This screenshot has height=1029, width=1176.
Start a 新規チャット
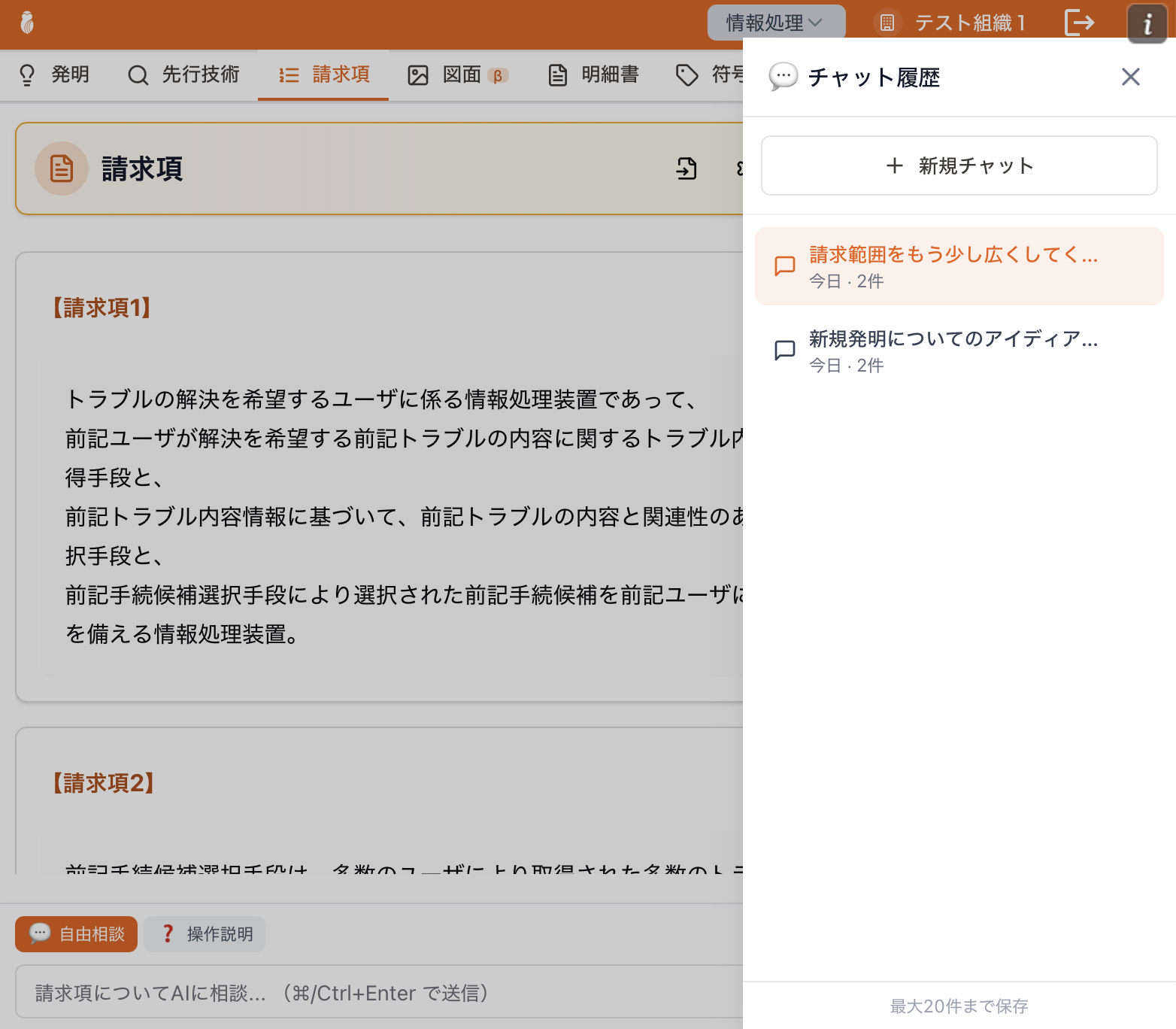pyautogui.click(x=959, y=165)
